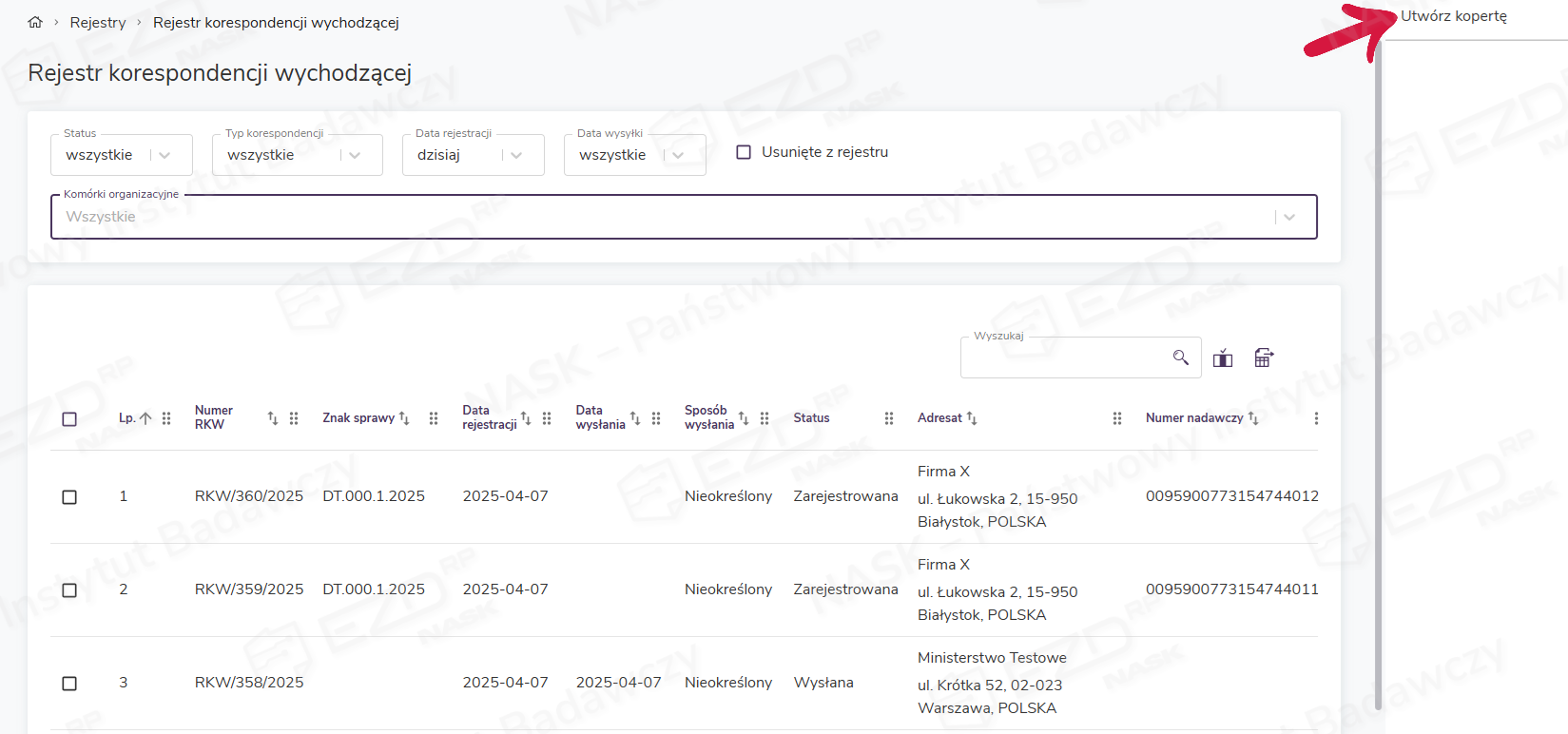Sort by Data wysłania arrows

635,418
